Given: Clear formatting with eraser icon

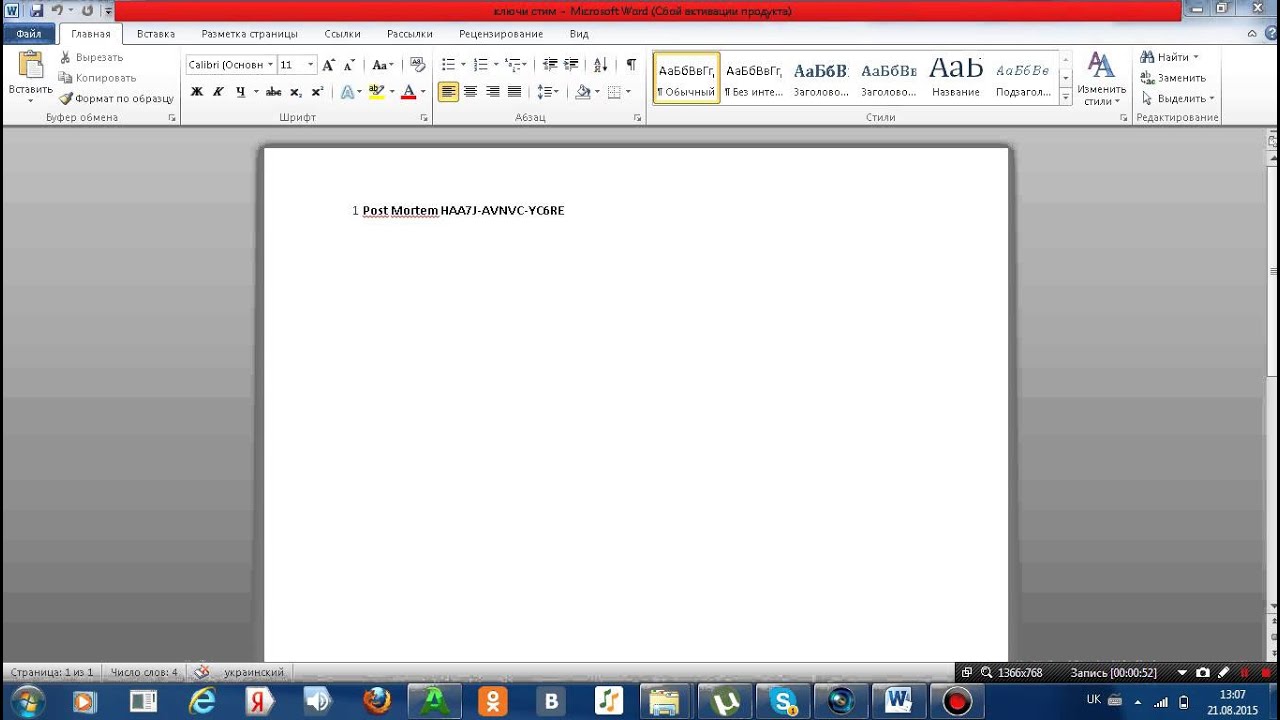Looking at the screenshot, I should [417, 64].
